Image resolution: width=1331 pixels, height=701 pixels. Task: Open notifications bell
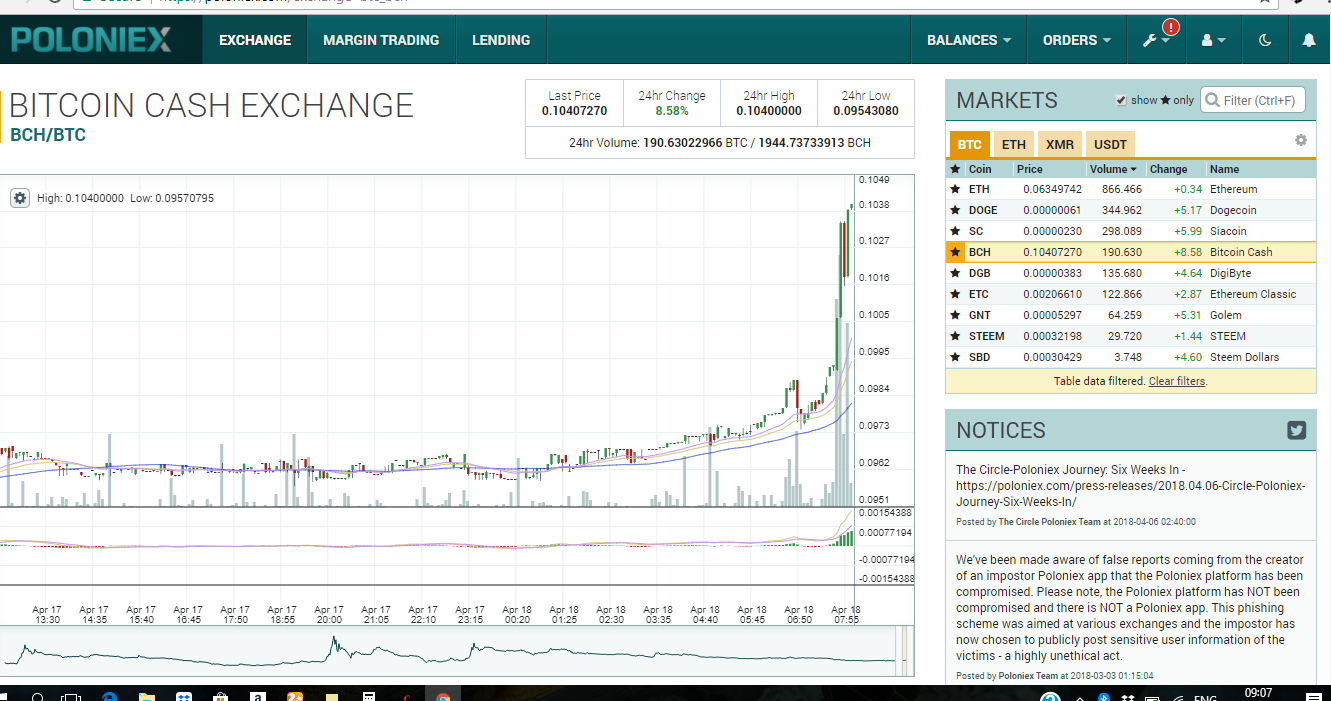tap(1309, 41)
